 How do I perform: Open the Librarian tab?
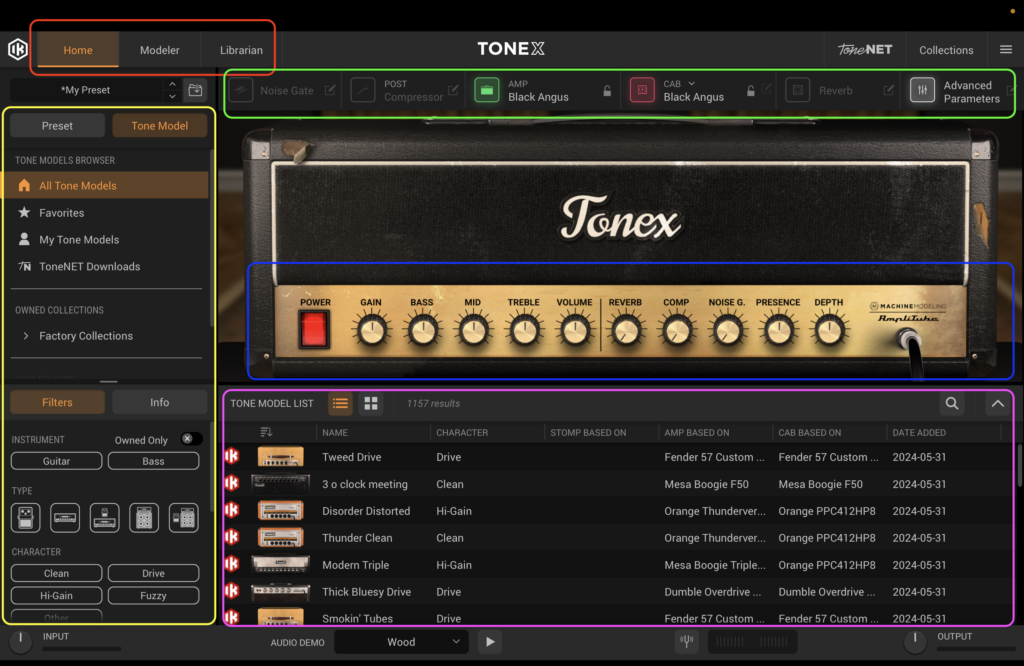(241, 50)
